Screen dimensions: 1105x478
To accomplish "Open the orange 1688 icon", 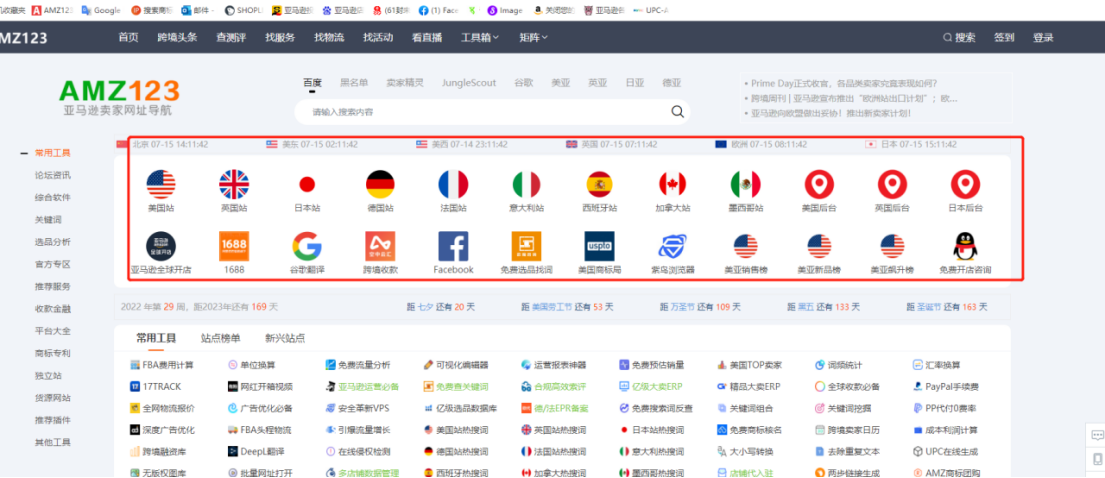I will click(234, 246).
